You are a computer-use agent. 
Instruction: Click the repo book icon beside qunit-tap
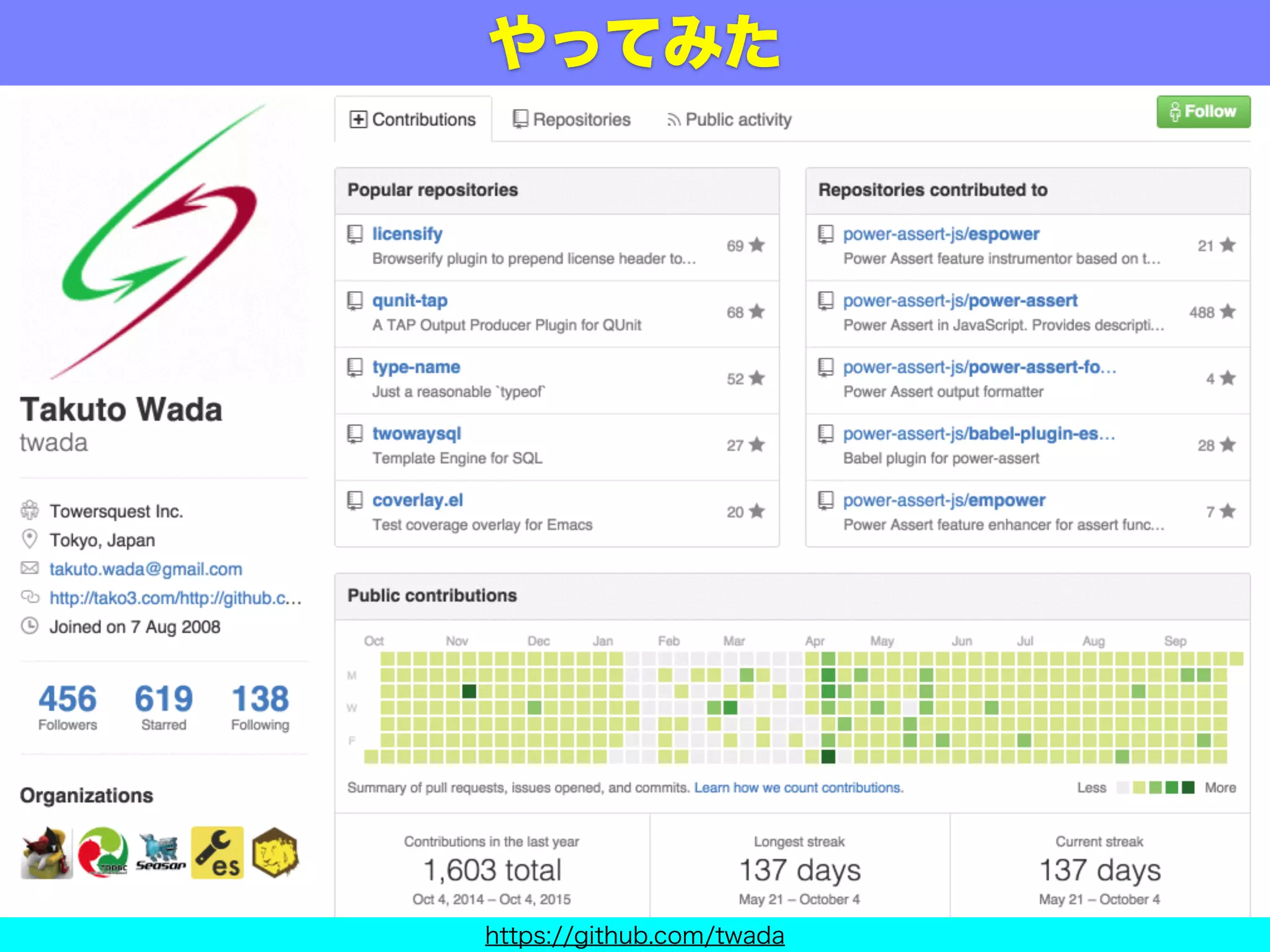(355, 301)
